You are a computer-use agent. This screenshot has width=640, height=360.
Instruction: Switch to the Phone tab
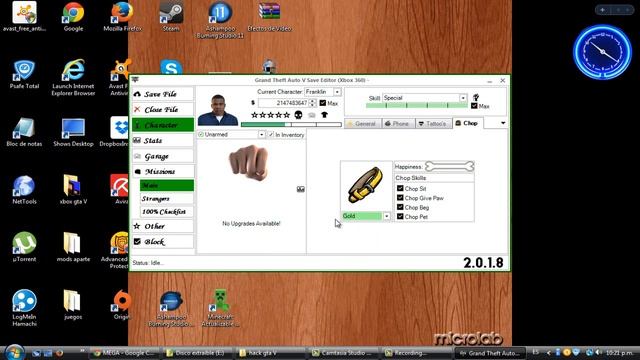click(x=398, y=123)
